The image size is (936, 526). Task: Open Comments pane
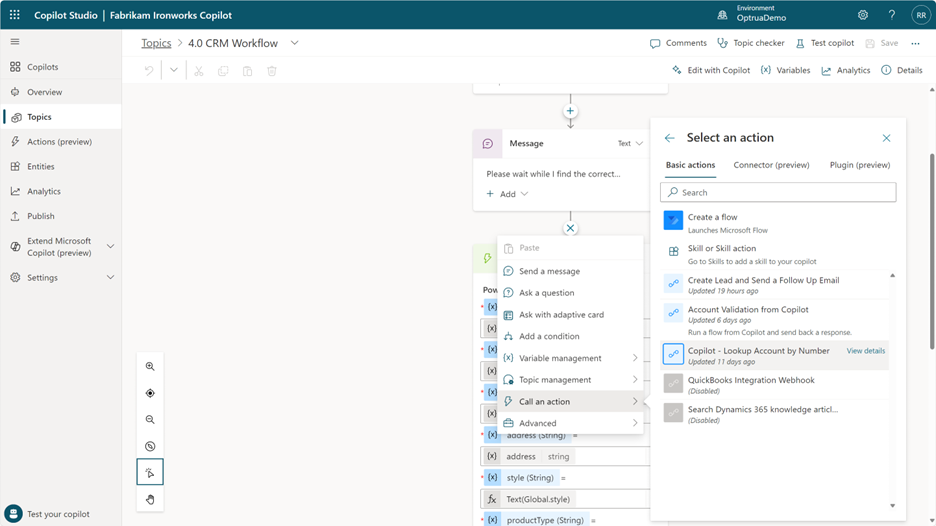678,43
